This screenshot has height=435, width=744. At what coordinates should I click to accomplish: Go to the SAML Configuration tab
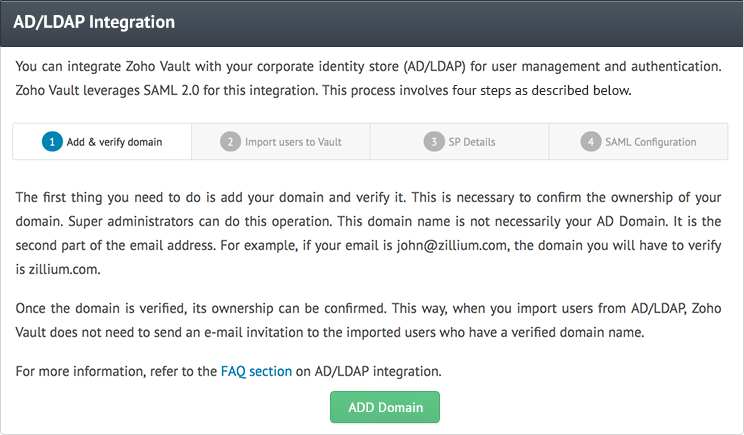pos(650,142)
